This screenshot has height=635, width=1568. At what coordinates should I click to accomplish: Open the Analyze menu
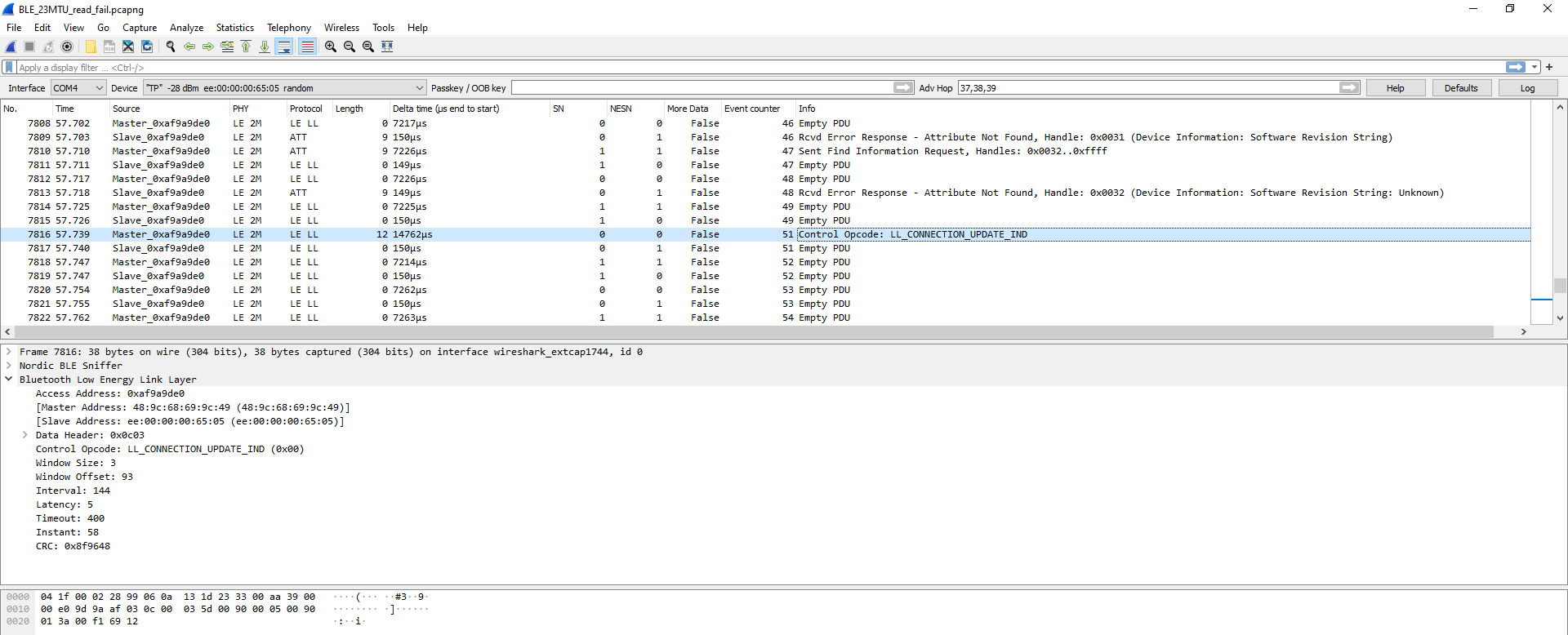(x=186, y=28)
